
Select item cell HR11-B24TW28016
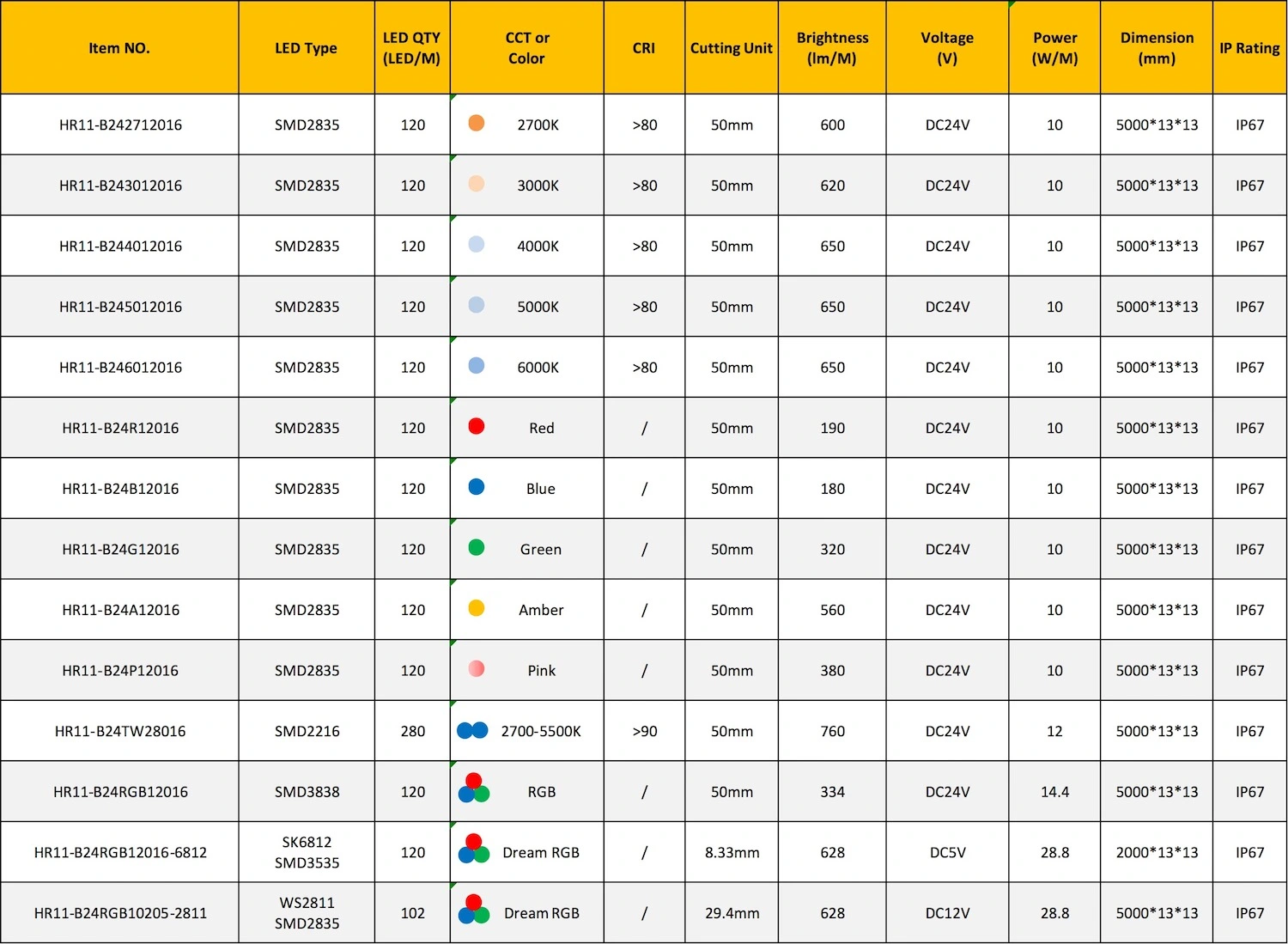pos(119,731)
